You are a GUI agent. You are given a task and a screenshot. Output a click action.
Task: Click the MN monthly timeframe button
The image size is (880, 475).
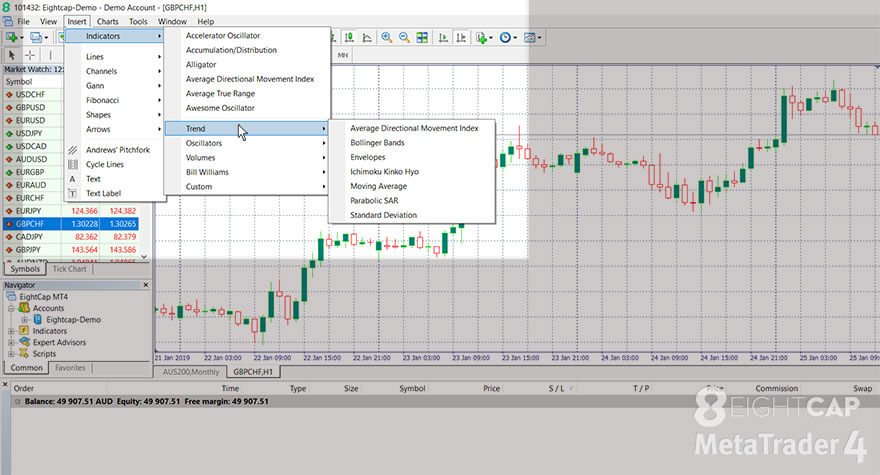pyautogui.click(x=343, y=55)
